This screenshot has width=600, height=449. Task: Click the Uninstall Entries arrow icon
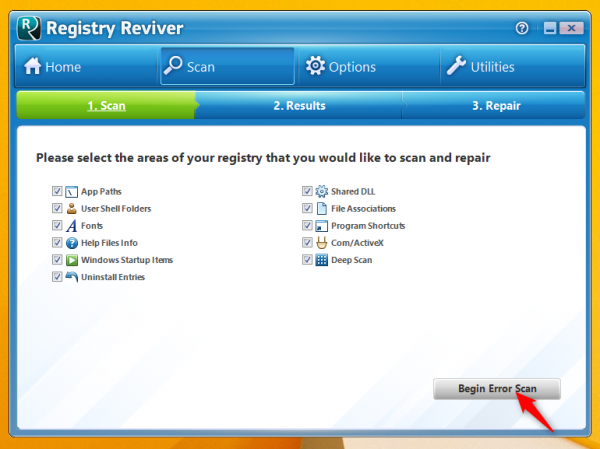pos(72,276)
